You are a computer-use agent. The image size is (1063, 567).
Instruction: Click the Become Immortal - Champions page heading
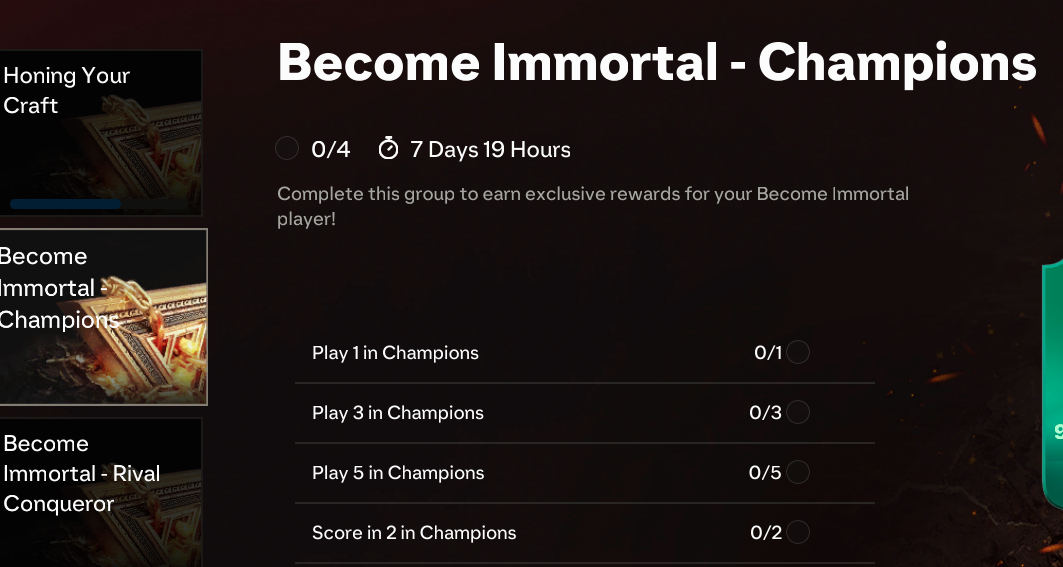tap(656, 63)
